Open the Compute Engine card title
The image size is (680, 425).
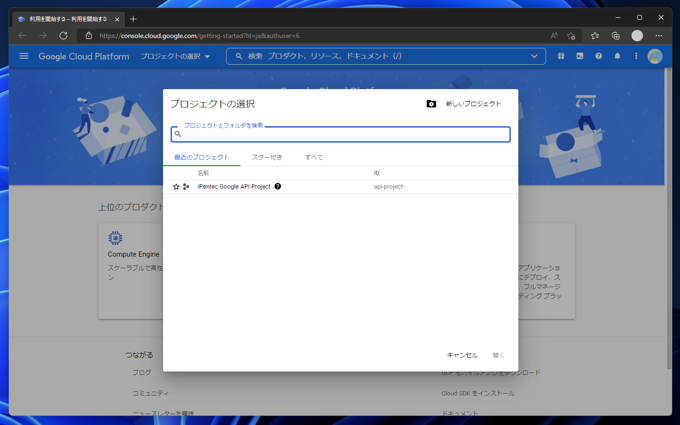134,254
